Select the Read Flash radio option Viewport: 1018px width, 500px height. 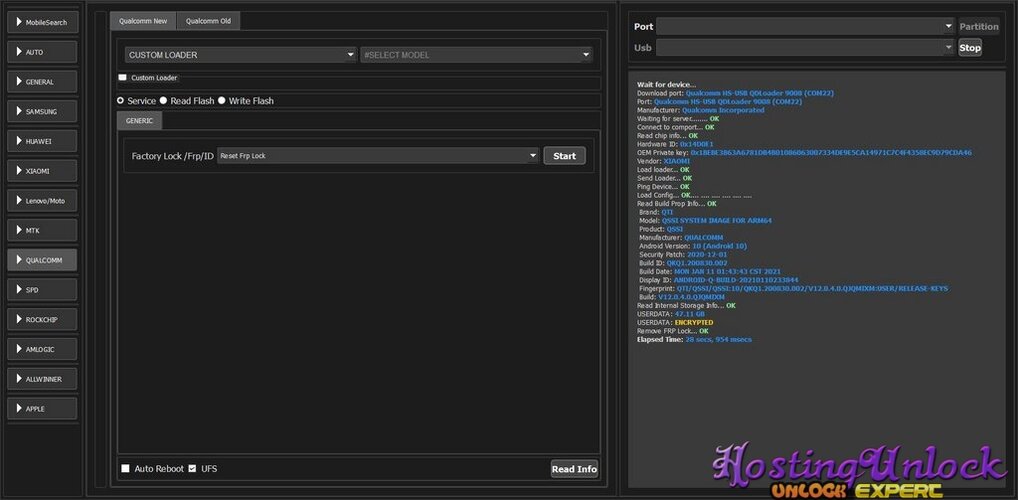[x=164, y=101]
